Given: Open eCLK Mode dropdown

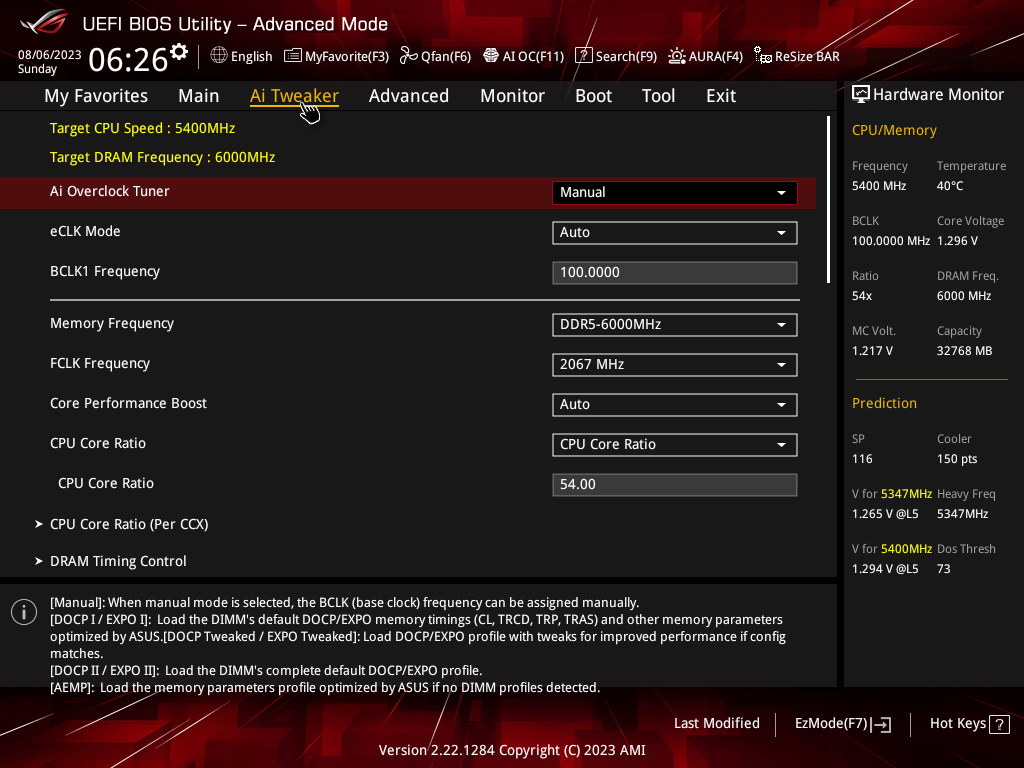Looking at the screenshot, I should coord(675,232).
